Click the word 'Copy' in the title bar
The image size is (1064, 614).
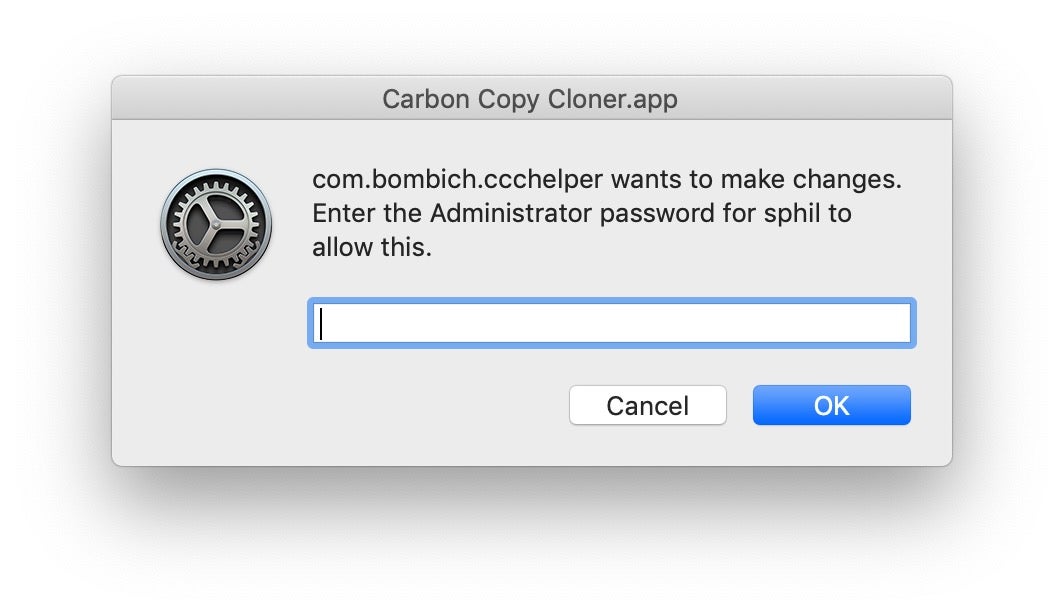coord(511,99)
